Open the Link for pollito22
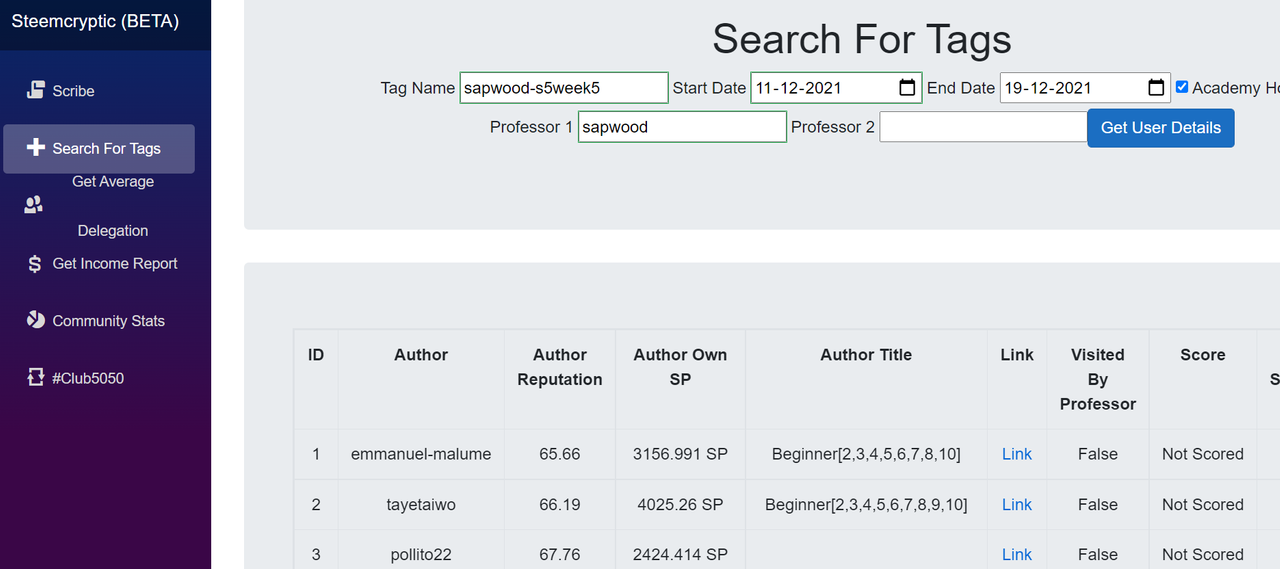The image size is (1280, 569). [x=1016, y=554]
